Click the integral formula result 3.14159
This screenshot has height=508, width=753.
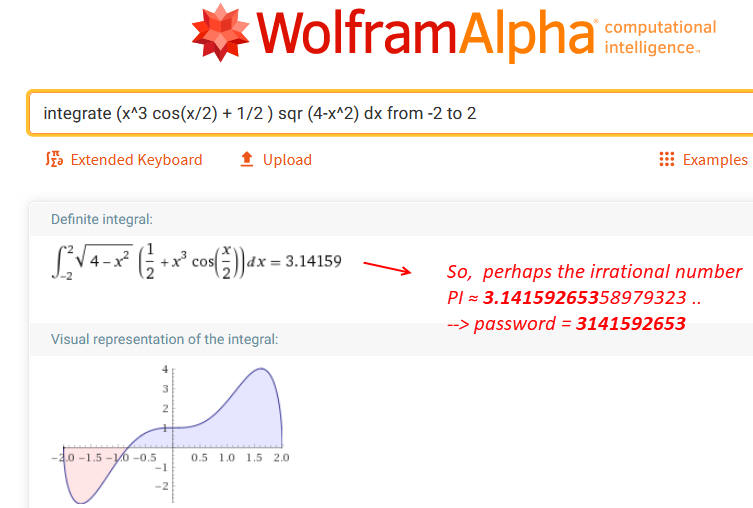(x=196, y=262)
